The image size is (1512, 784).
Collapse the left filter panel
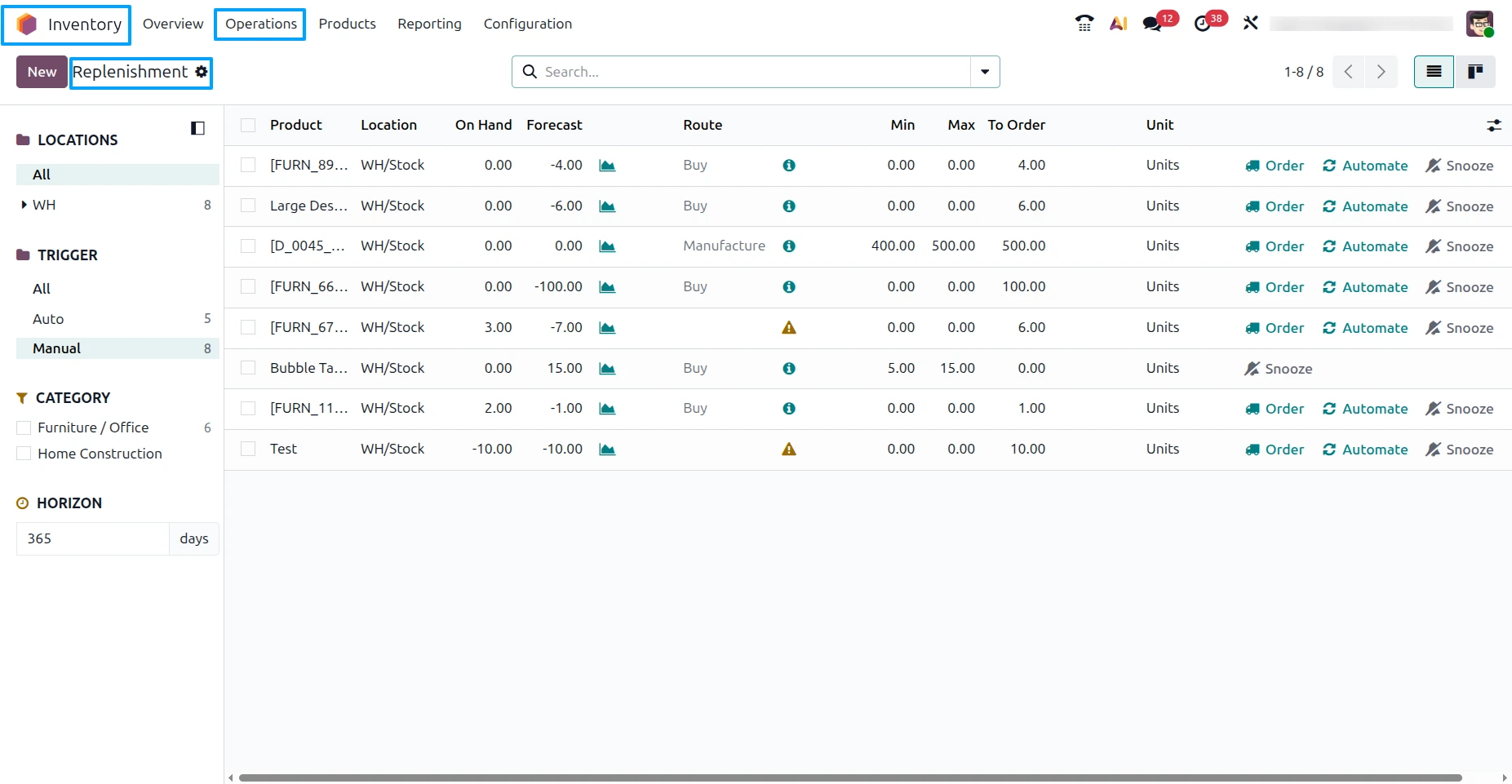(197, 128)
